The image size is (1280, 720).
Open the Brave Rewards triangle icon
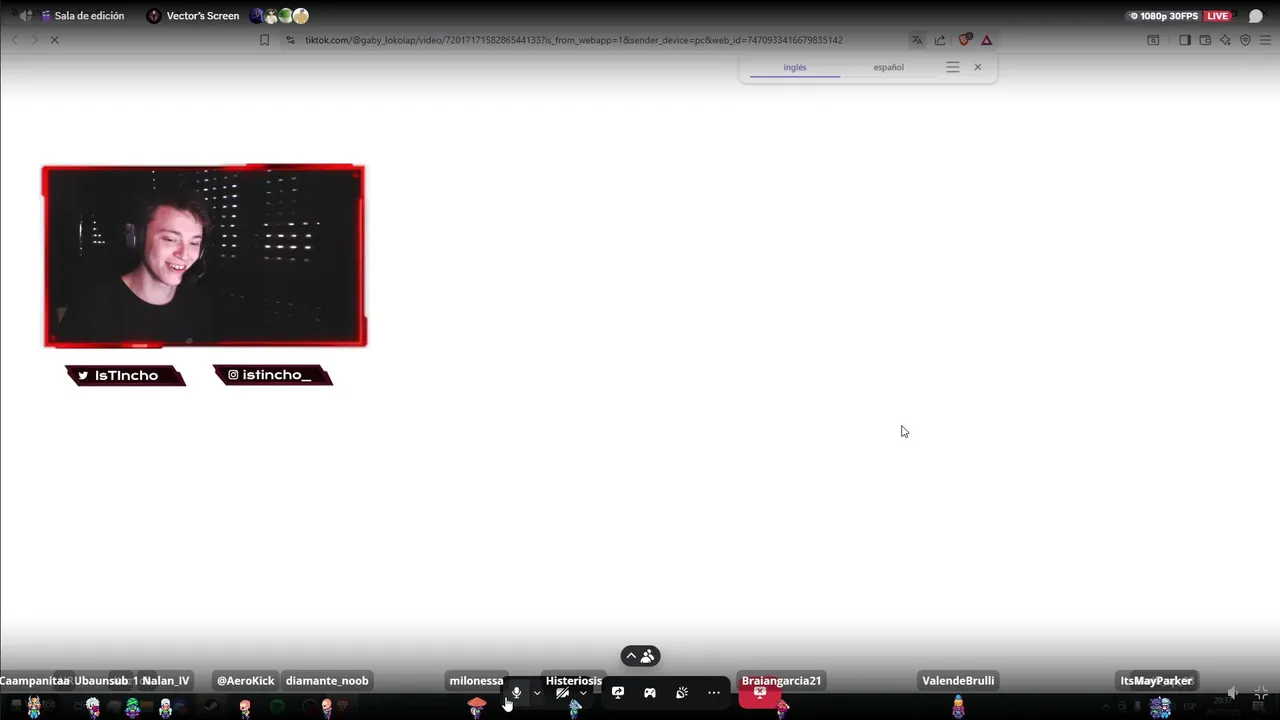coord(987,40)
